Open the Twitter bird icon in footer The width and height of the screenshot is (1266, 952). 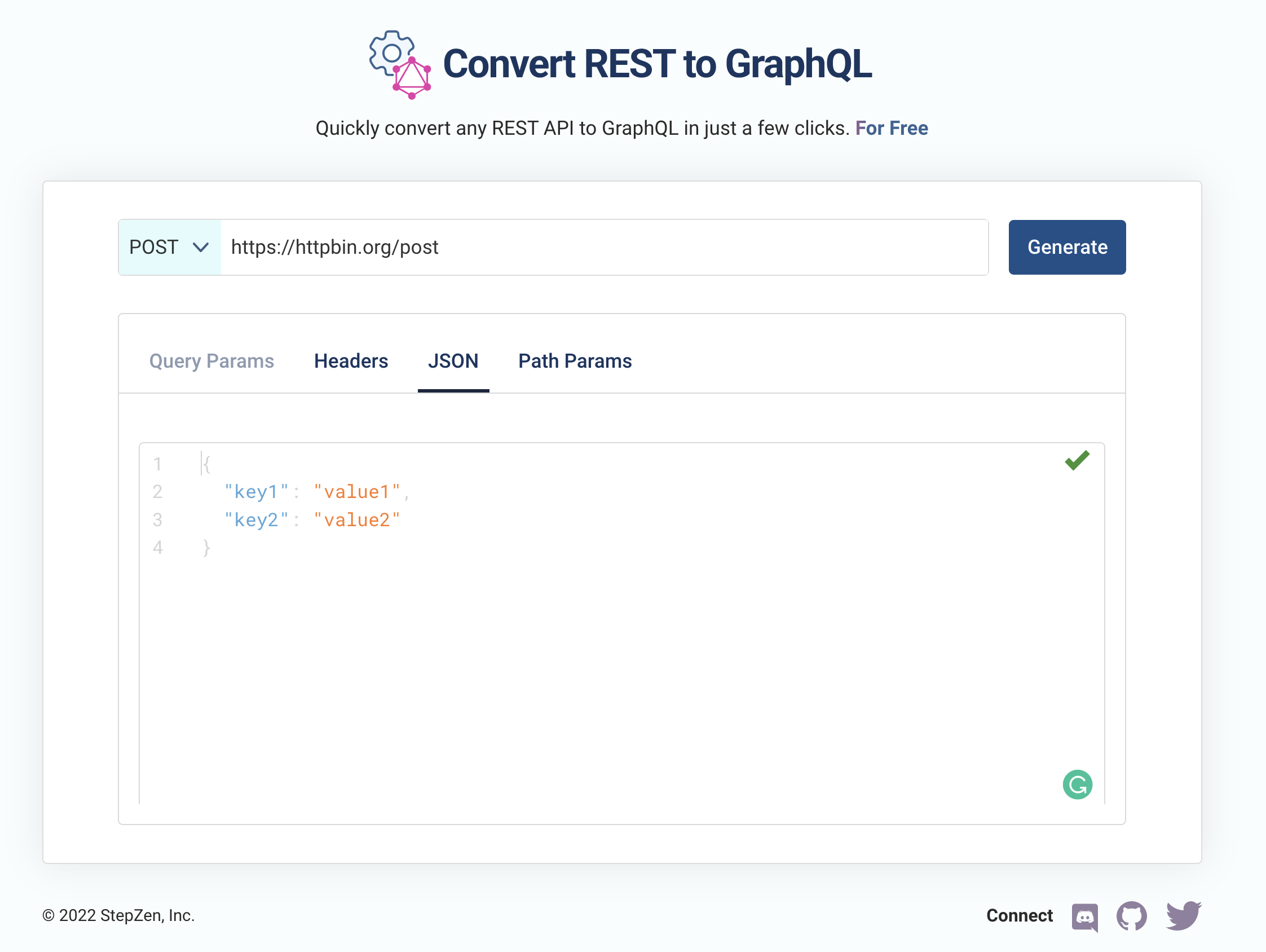1183,915
